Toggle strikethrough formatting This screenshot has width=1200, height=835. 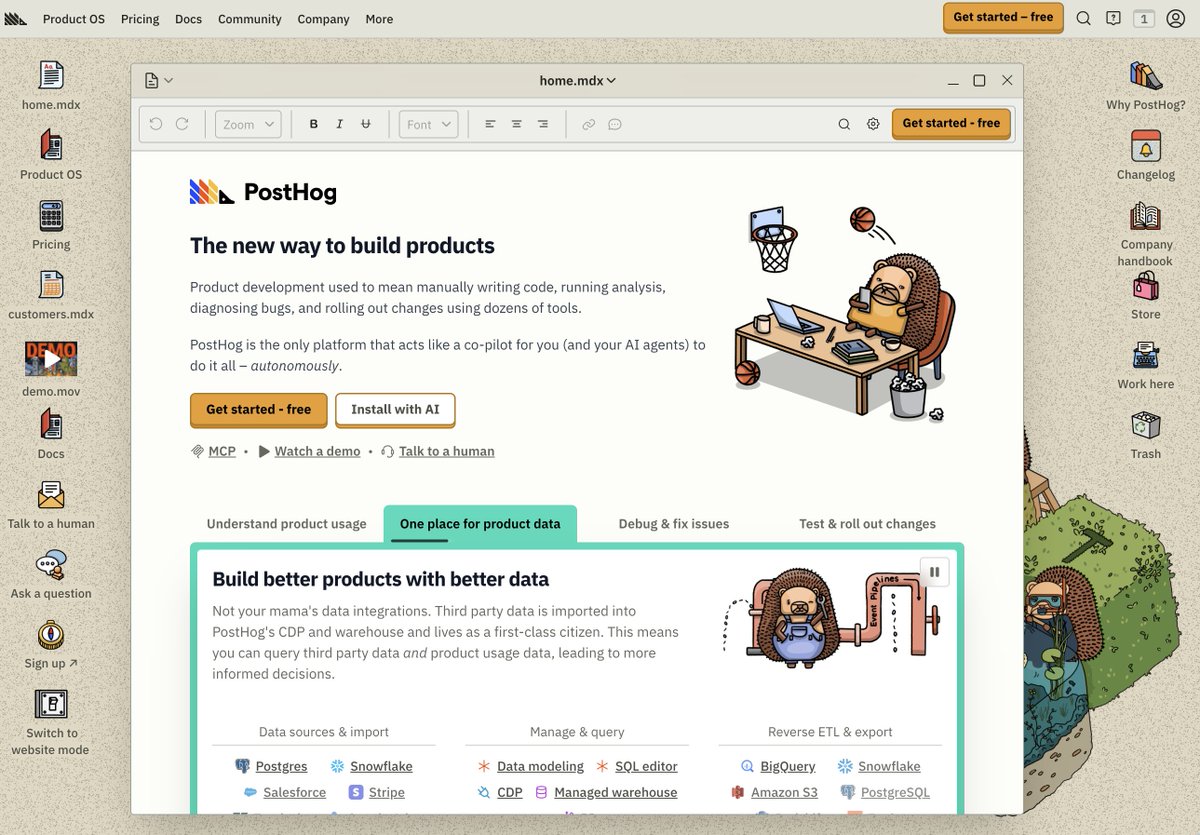(x=365, y=124)
